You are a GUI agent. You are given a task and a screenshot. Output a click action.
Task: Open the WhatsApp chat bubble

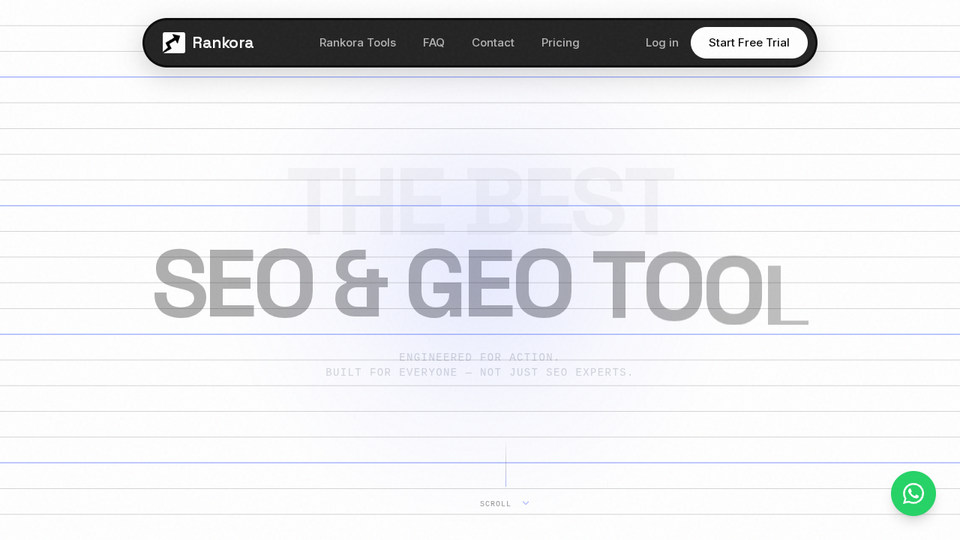(x=913, y=493)
